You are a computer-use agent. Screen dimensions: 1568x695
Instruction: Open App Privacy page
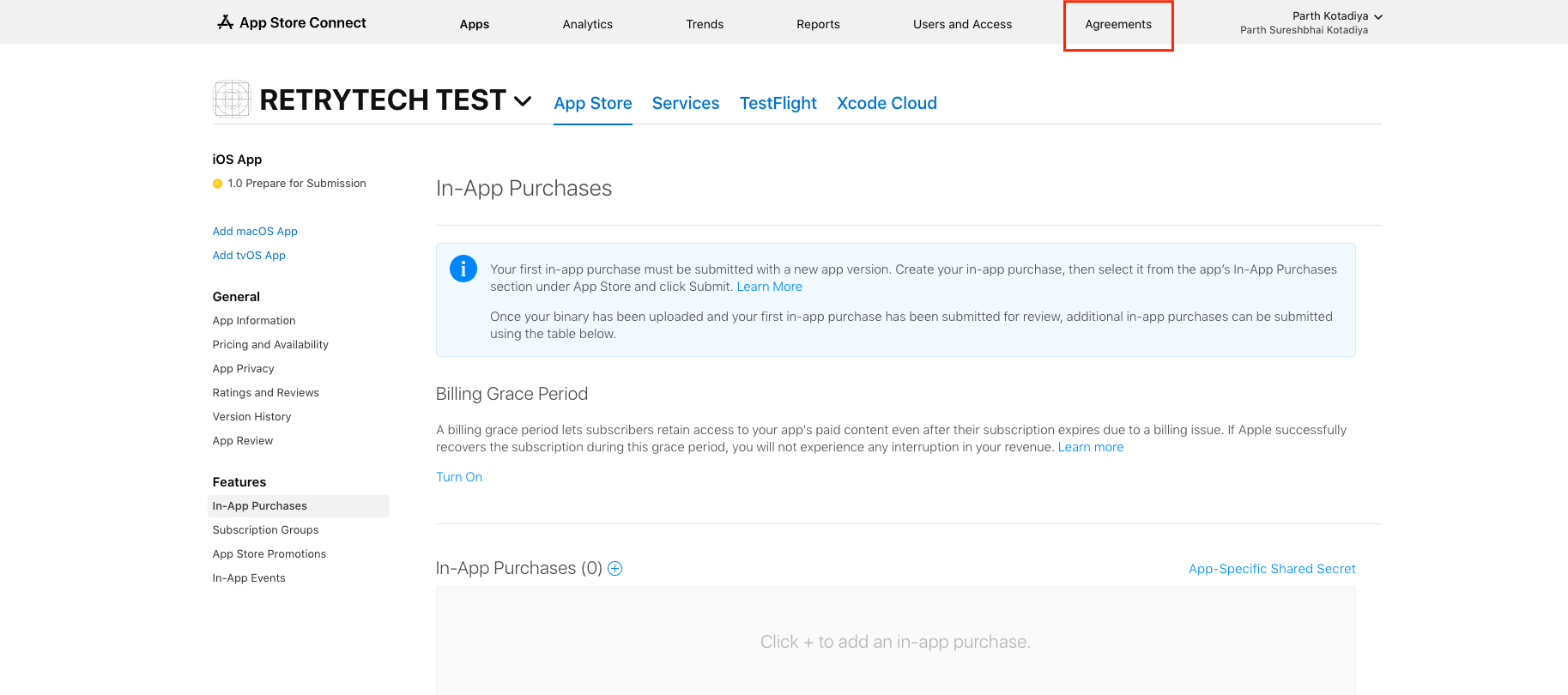[244, 369]
